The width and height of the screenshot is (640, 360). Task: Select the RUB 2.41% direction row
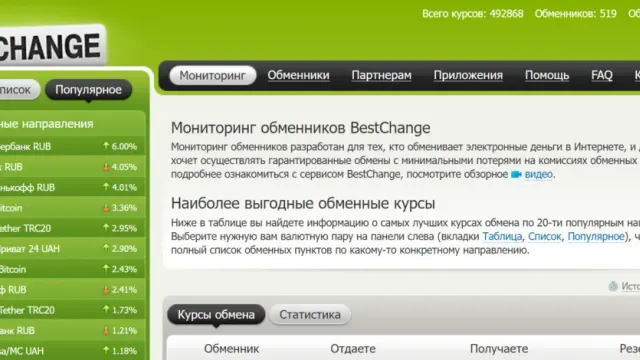(x=72, y=289)
